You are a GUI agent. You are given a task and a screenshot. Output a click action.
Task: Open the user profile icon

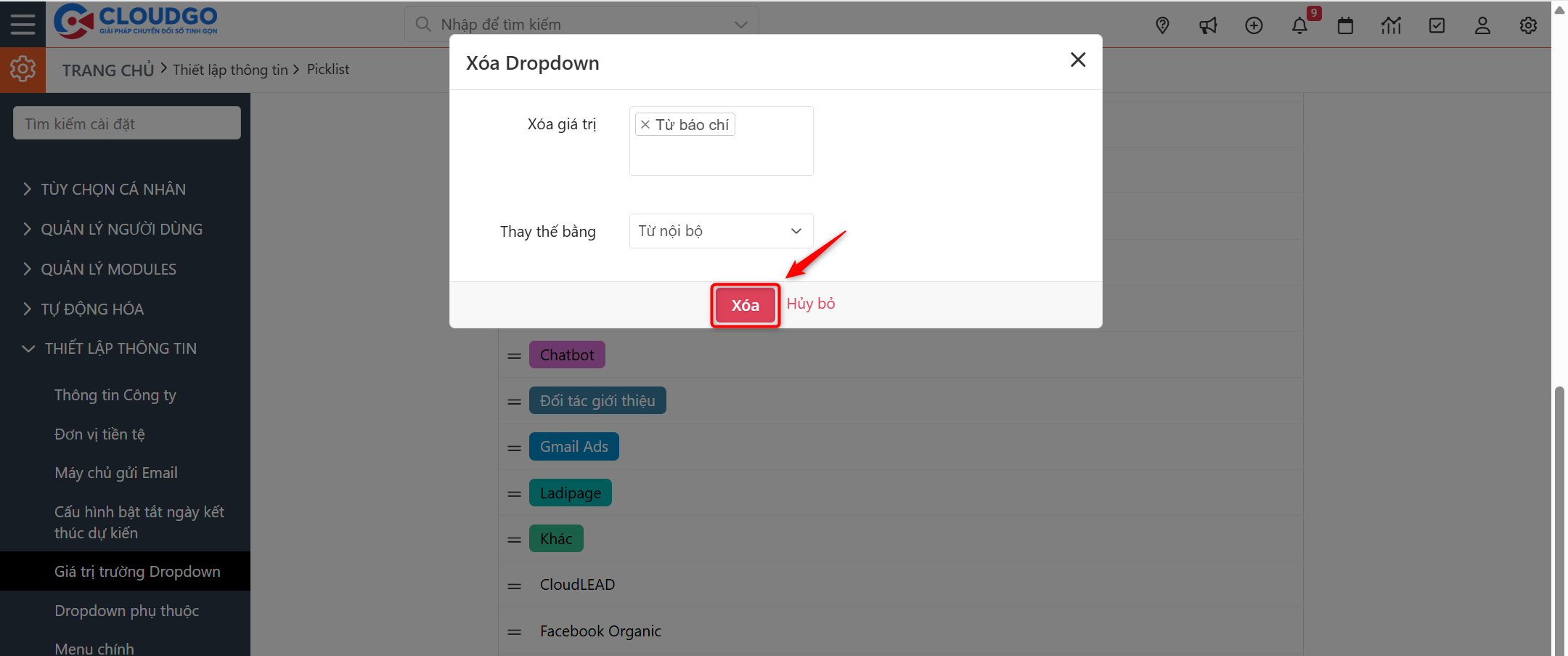tap(1482, 25)
